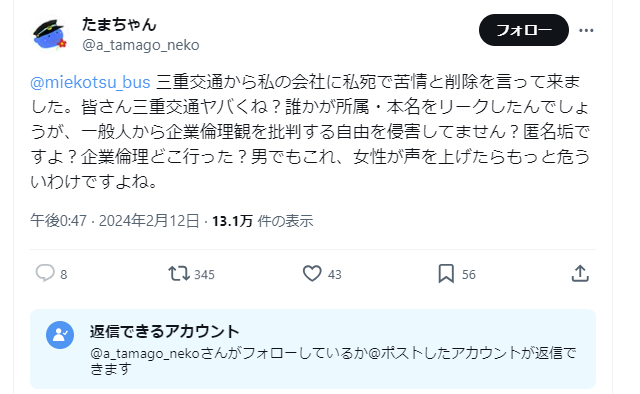Image resolution: width=640 pixels, height=394 pixels.
Task: Click the bookmark count 56
Action: (x=469, y=275)
